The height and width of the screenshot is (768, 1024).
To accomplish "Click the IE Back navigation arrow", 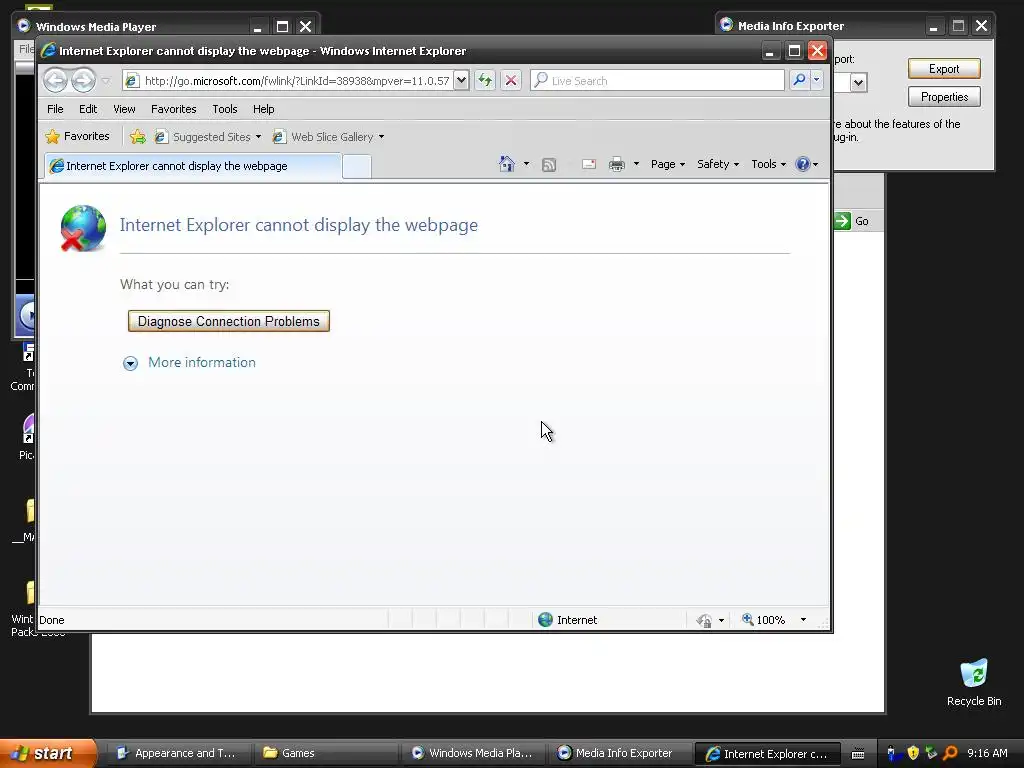I will point(56,80).
